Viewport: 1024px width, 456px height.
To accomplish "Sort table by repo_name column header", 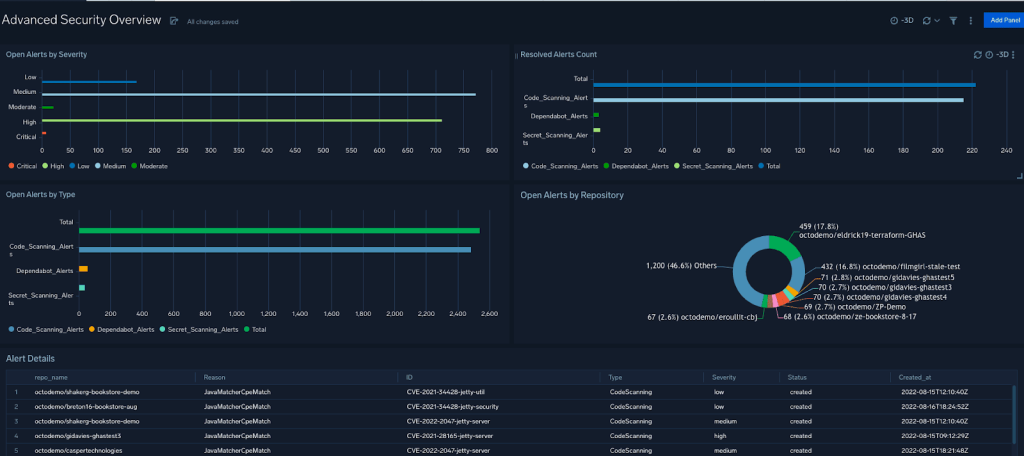I will click(51, 378).
